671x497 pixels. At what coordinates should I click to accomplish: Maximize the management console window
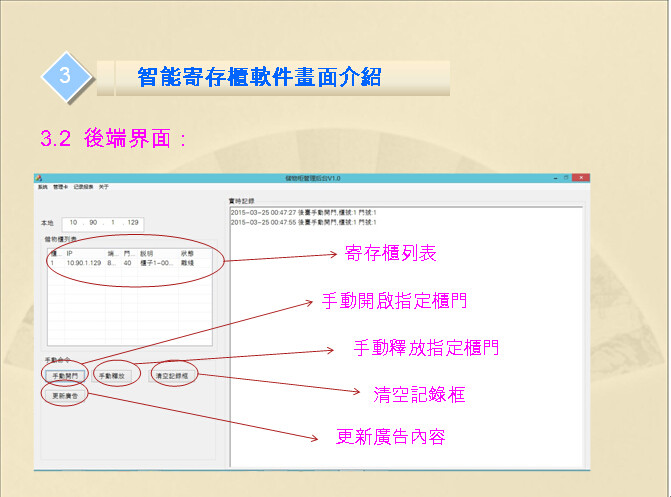(565, 178)
